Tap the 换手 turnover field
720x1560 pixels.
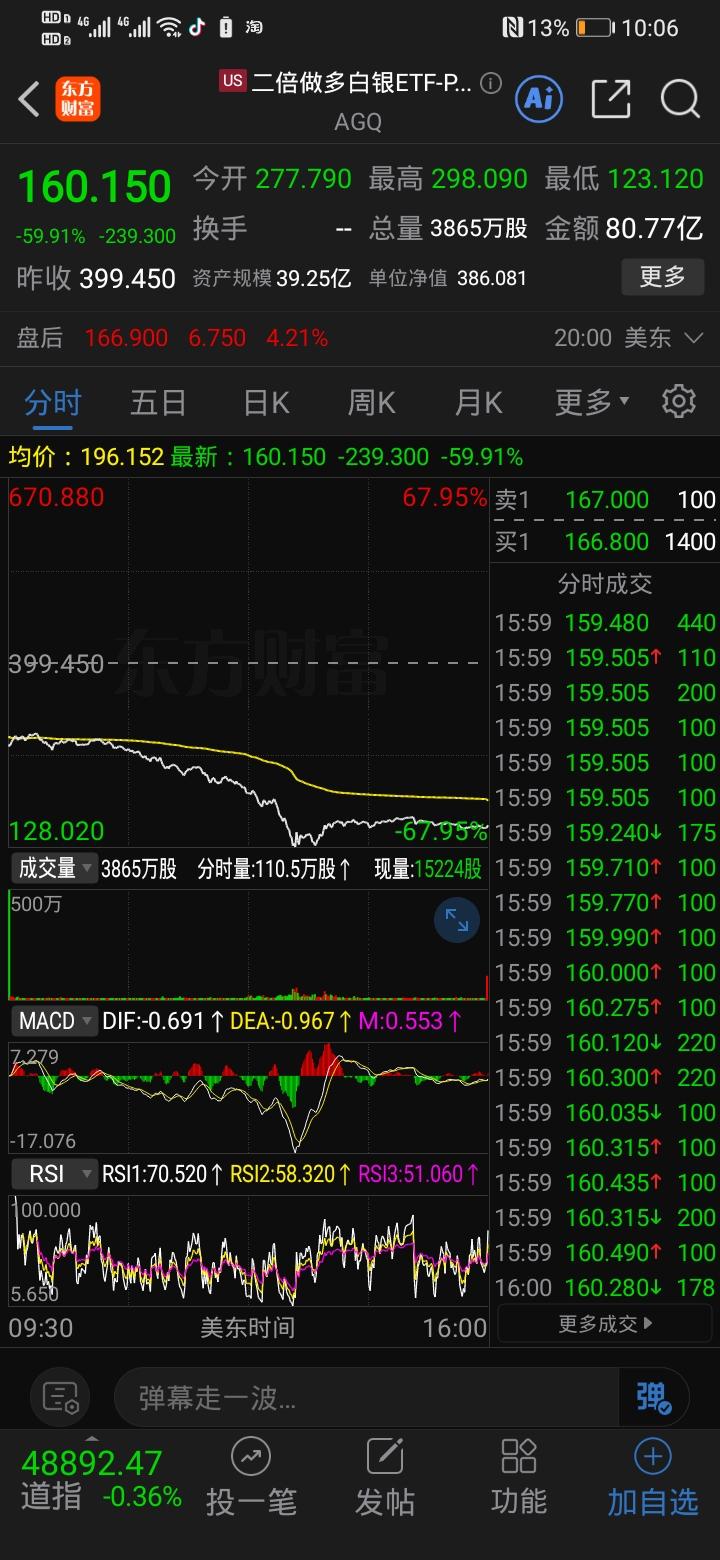[271, 229]
